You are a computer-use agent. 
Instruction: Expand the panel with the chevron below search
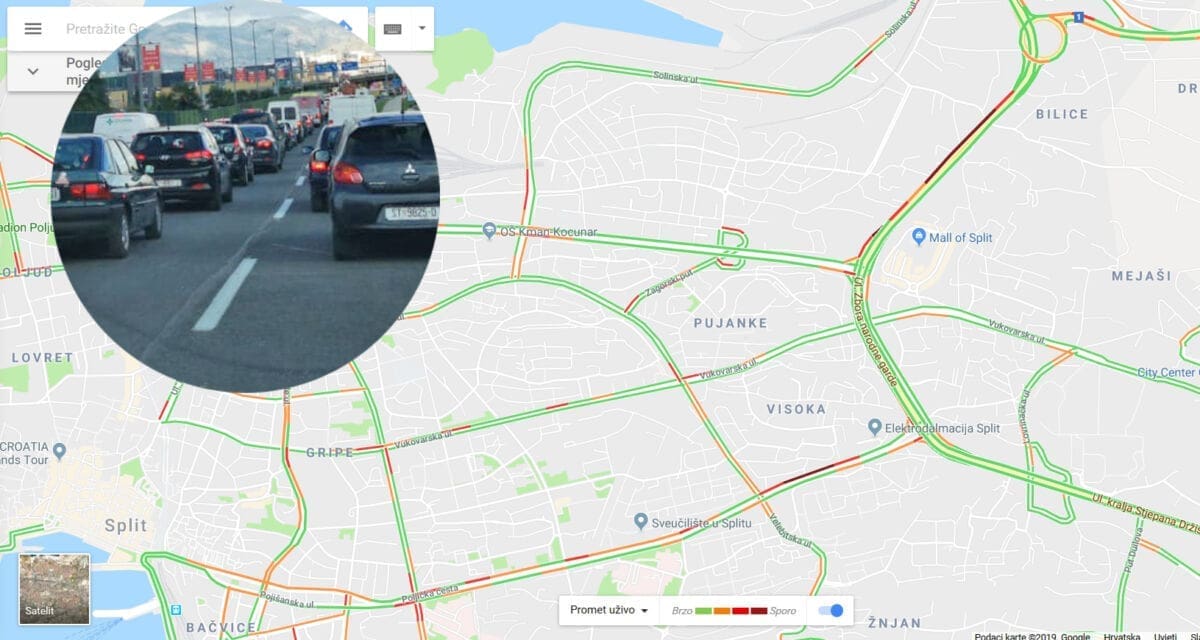[x=33, y=71]
